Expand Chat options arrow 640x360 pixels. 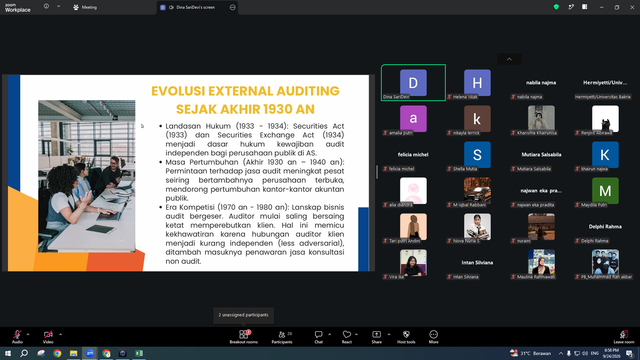coord(329,334)
